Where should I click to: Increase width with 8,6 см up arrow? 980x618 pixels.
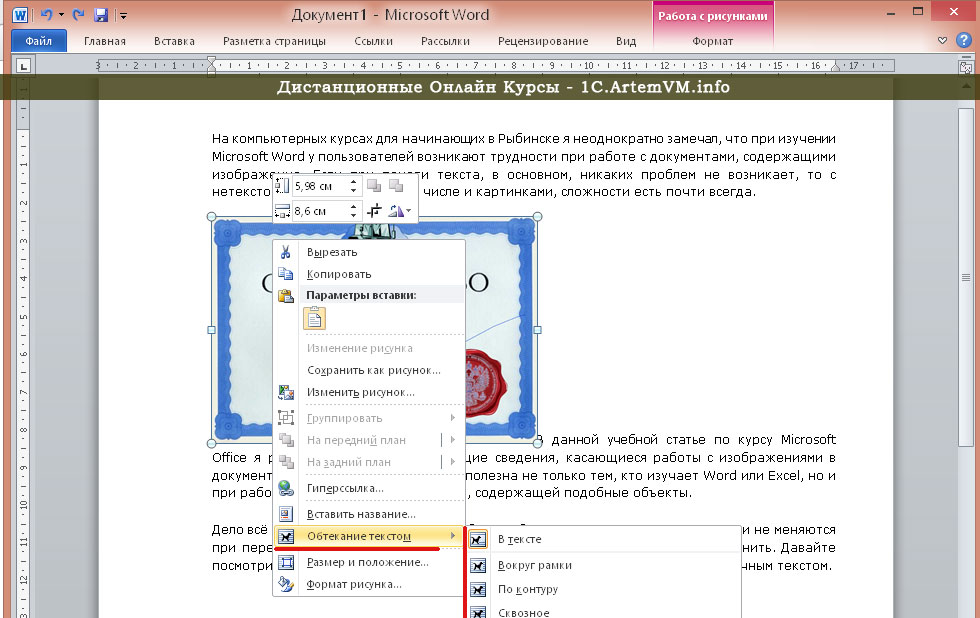(x=354, y=207)
